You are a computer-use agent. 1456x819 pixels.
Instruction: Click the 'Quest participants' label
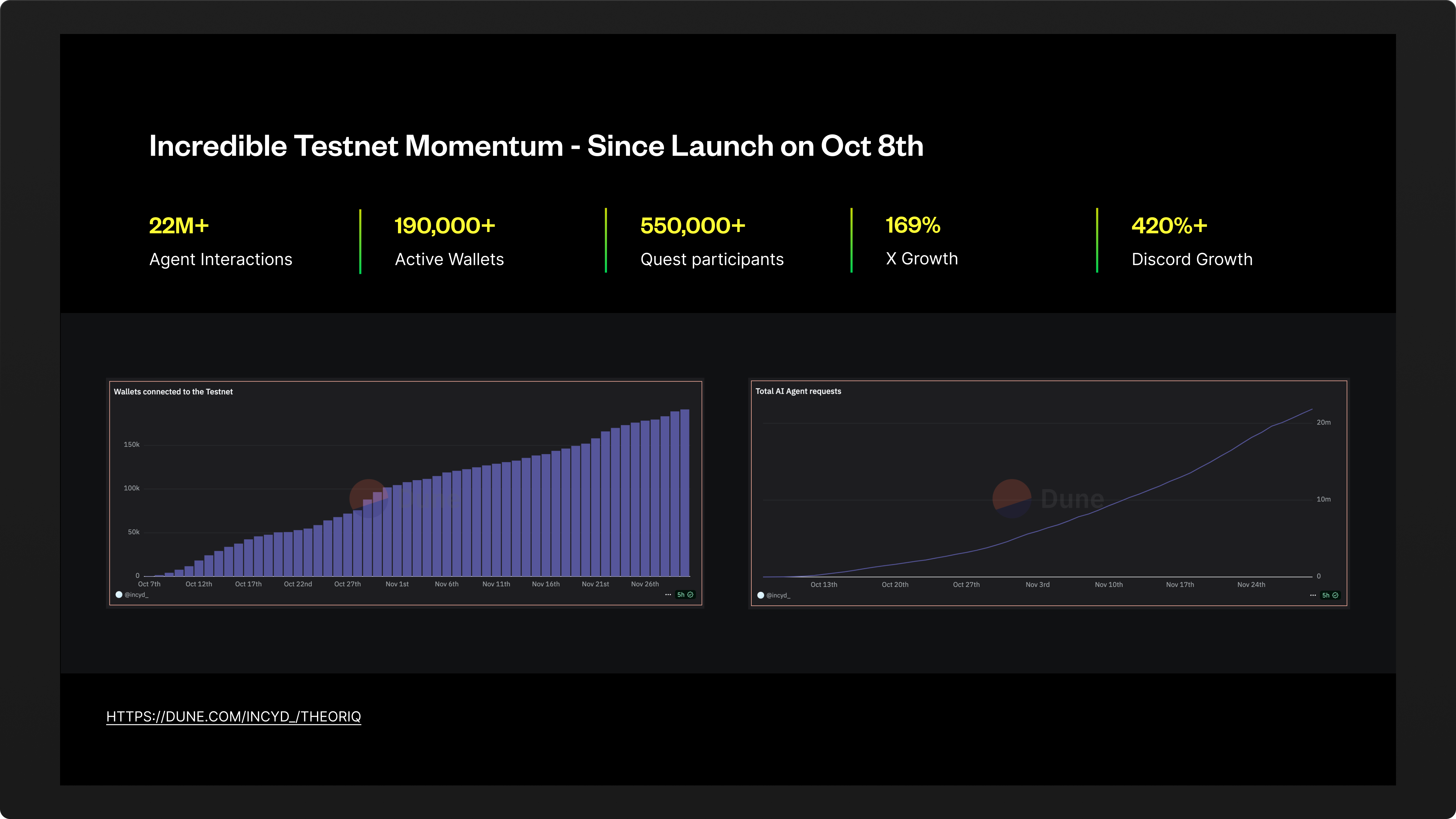click(712, 259)
